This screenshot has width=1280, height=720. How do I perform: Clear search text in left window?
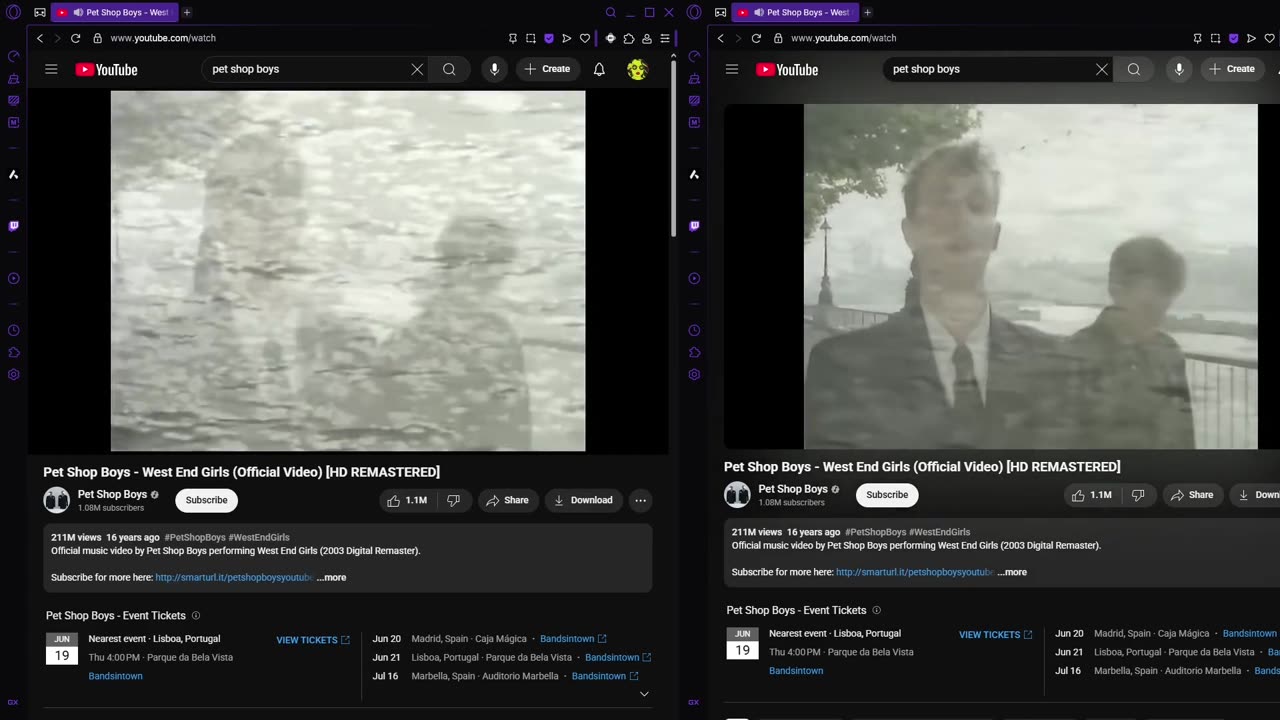[x=417, y=69]
